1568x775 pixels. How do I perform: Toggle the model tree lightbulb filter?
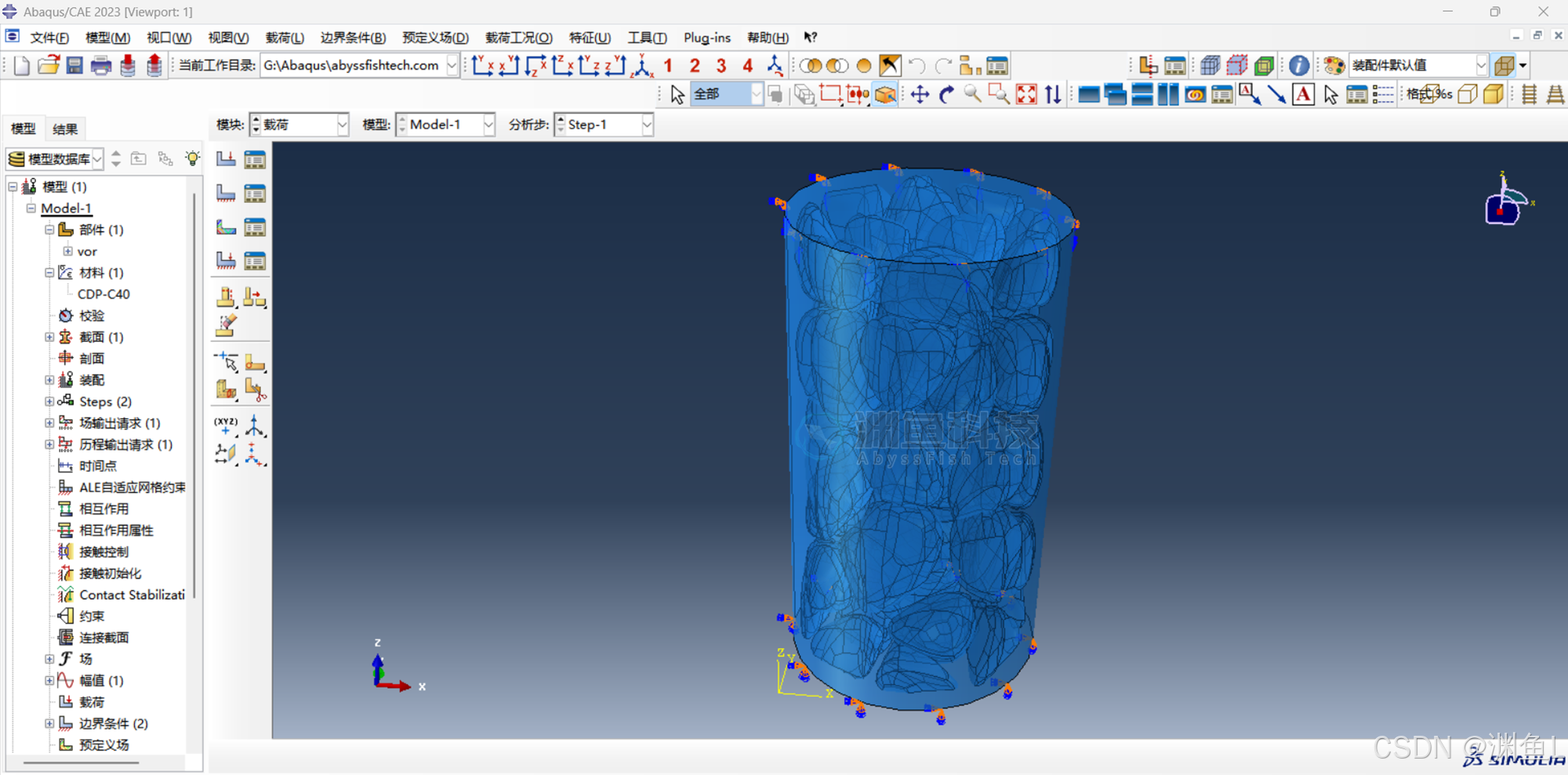click(192, 158)
